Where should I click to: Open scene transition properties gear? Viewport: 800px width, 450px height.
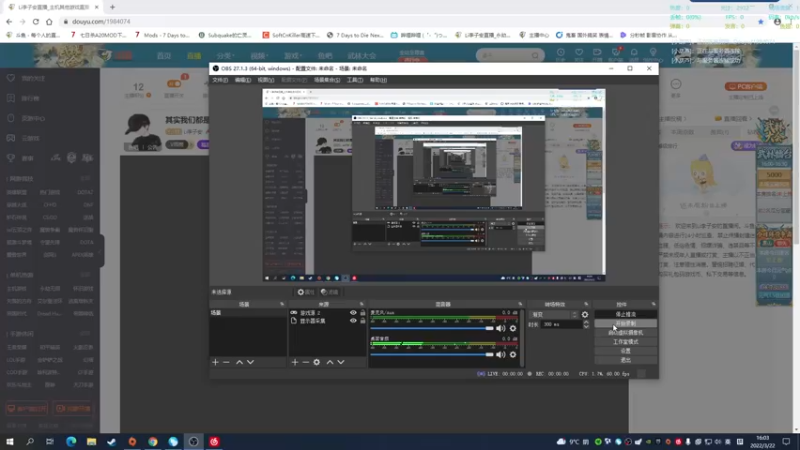(x=585, y=315)
